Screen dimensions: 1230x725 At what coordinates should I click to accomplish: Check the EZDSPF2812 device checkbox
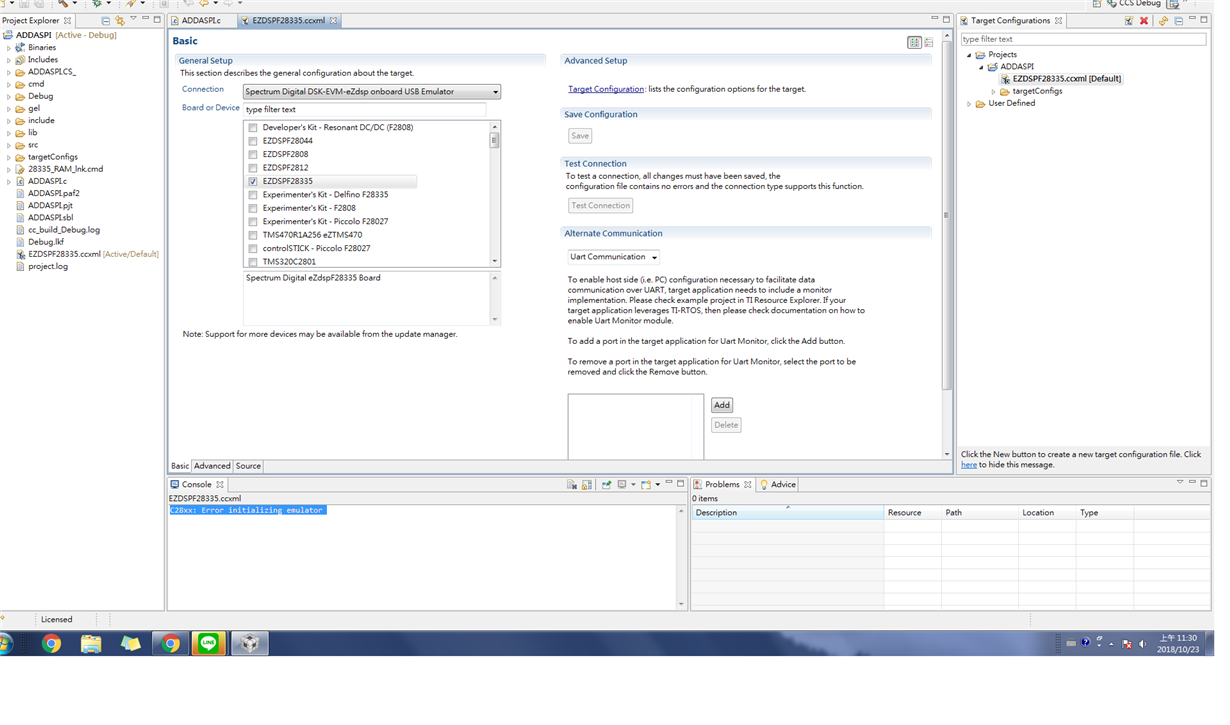[253, 167]
